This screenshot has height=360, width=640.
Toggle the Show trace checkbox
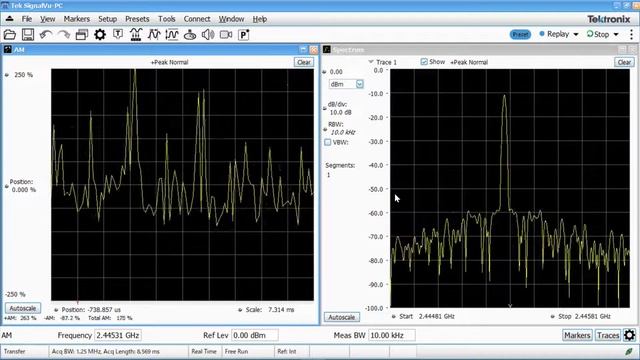coord(424,62)
